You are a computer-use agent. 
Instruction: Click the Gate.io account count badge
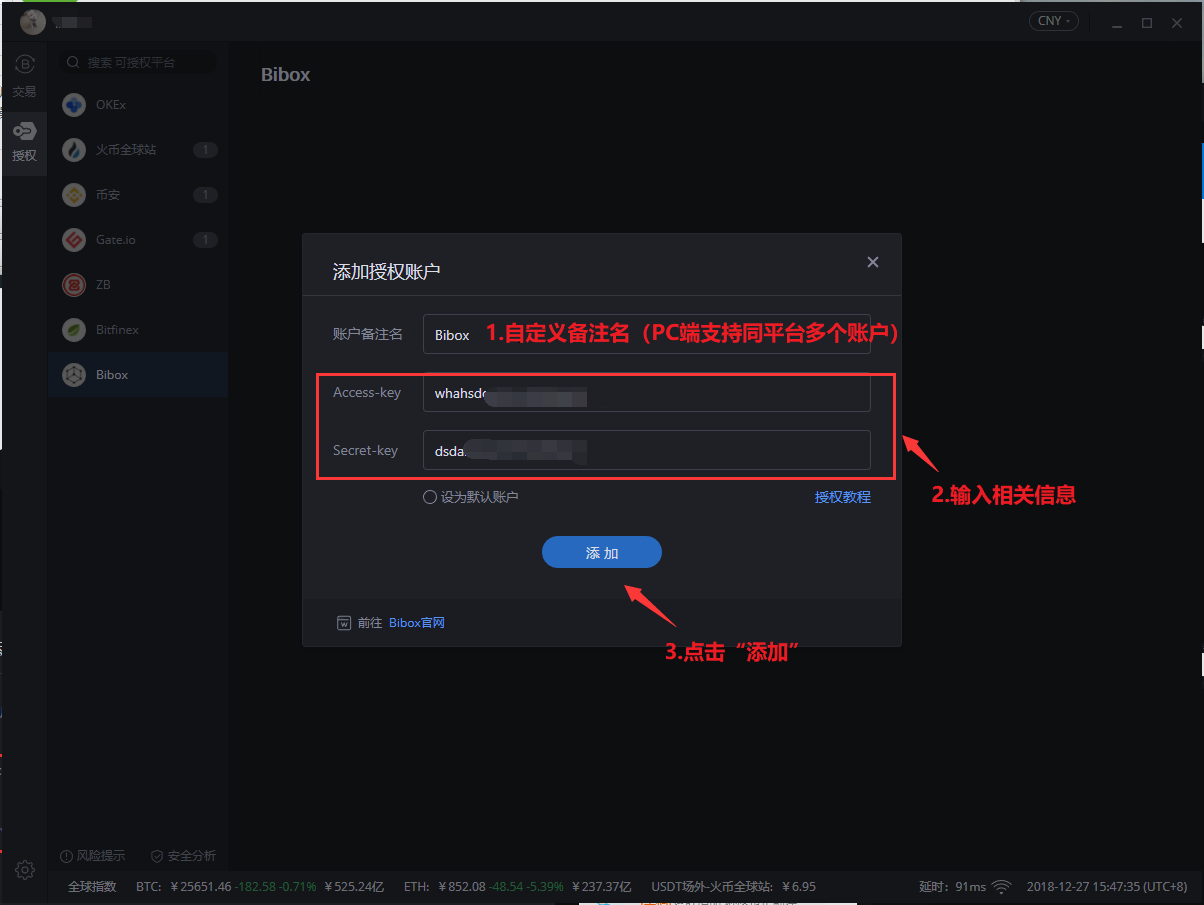pyautogui.click(x=205, y=240)
